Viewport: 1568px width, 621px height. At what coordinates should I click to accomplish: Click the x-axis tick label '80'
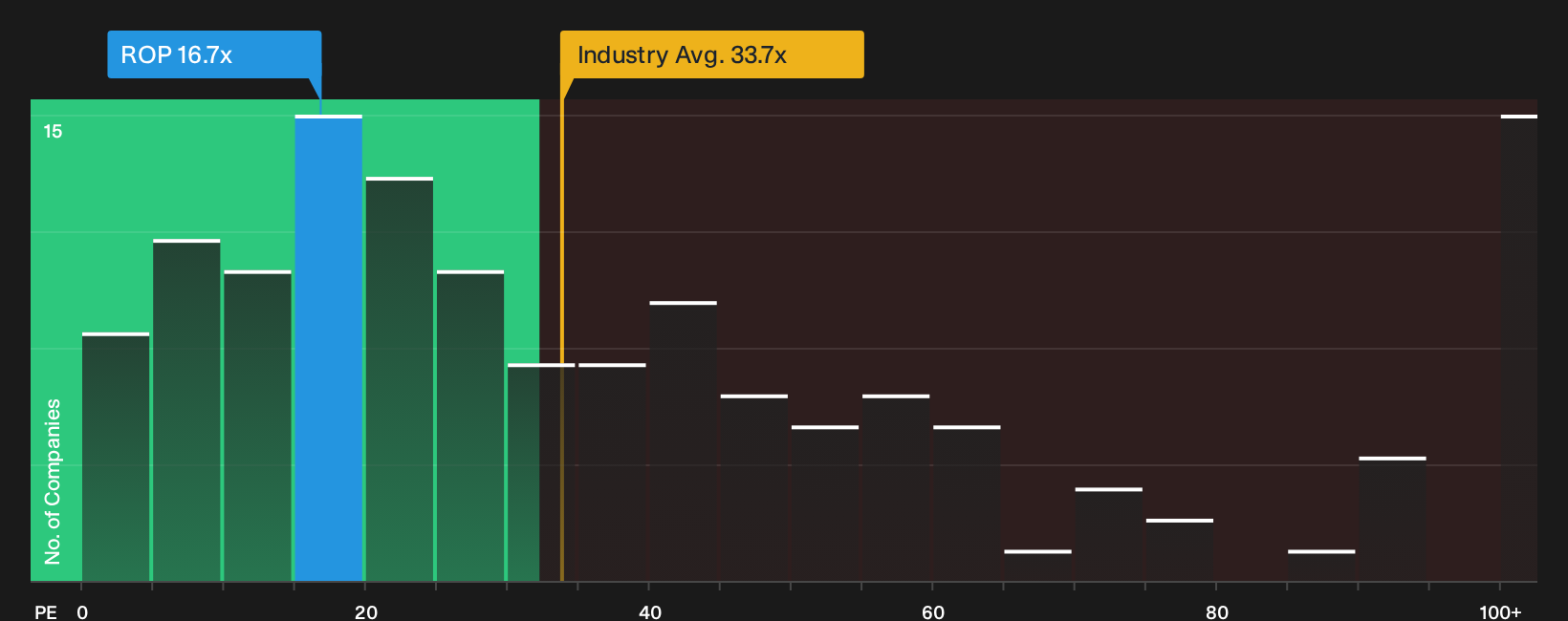[x=1216, y=611]
